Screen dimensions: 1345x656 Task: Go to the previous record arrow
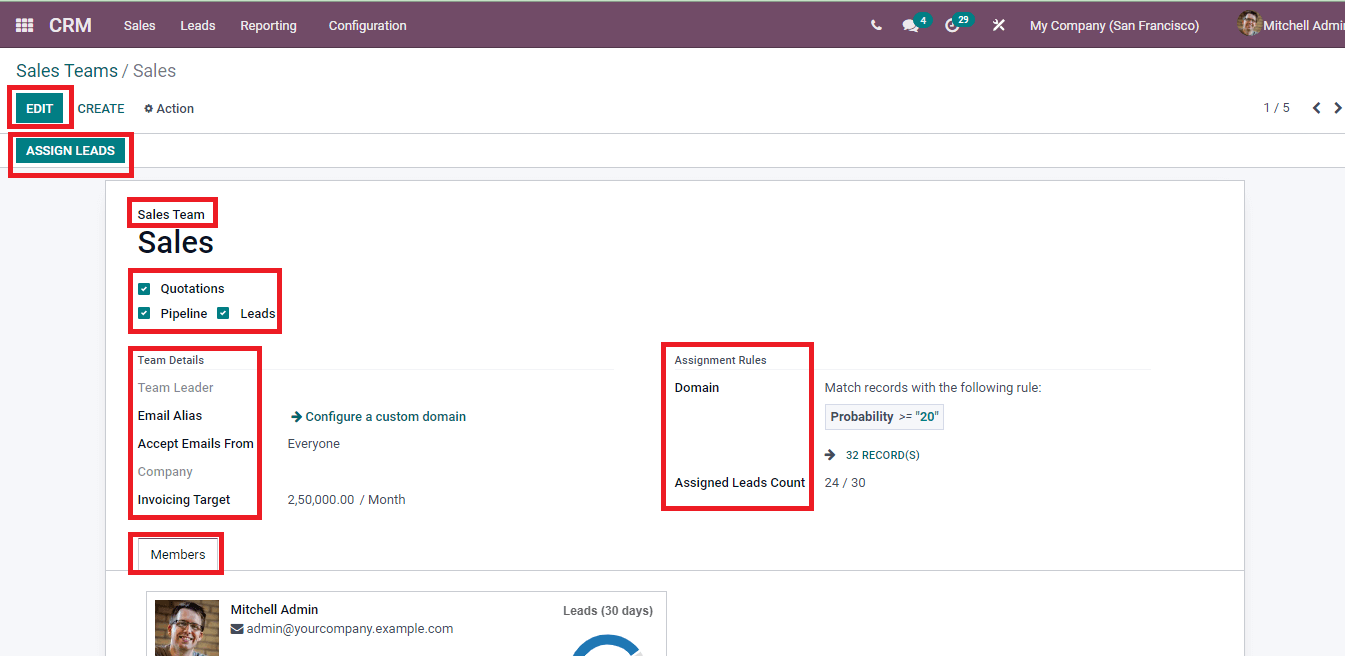click(1316, 108)
